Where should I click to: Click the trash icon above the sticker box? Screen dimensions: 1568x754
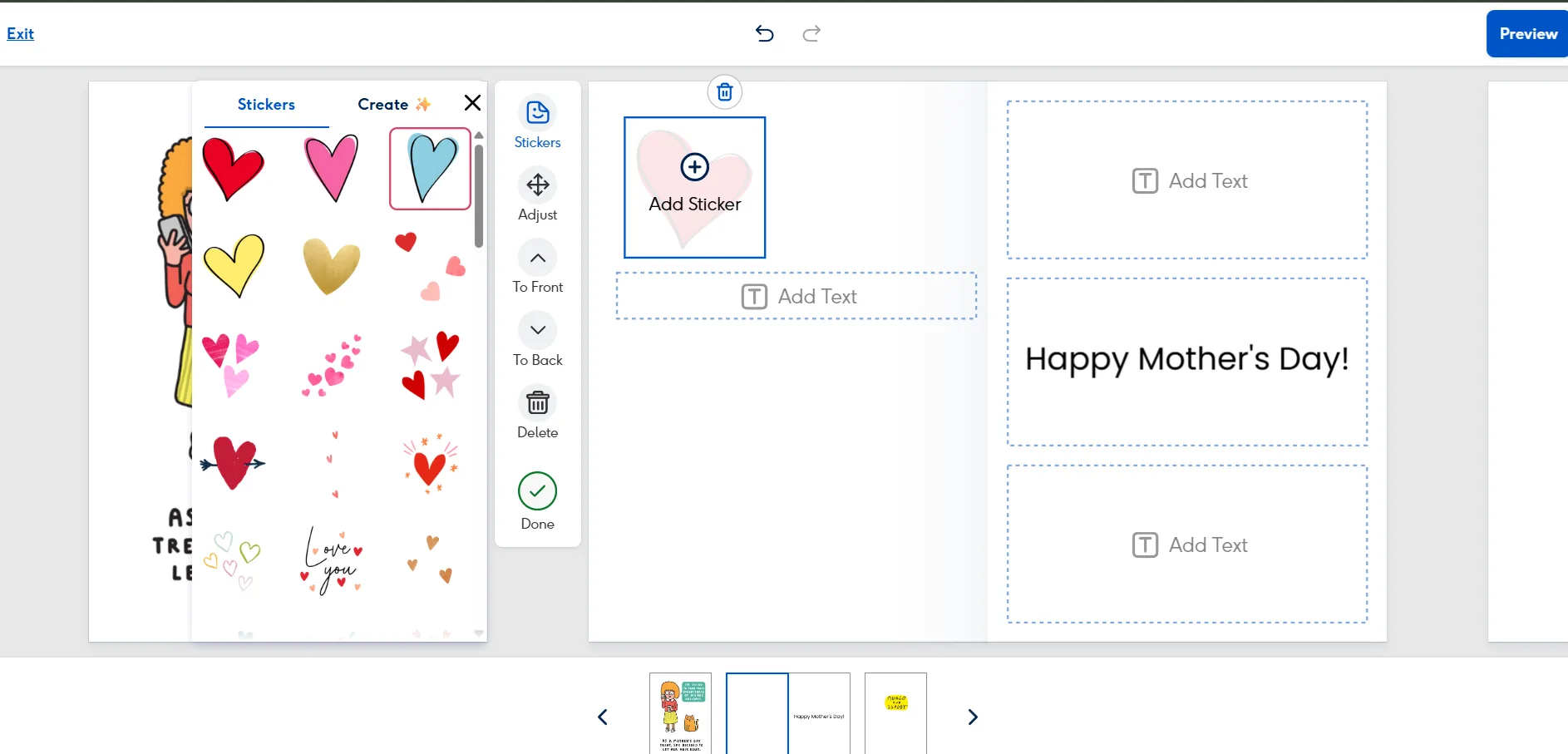point(725,91)
